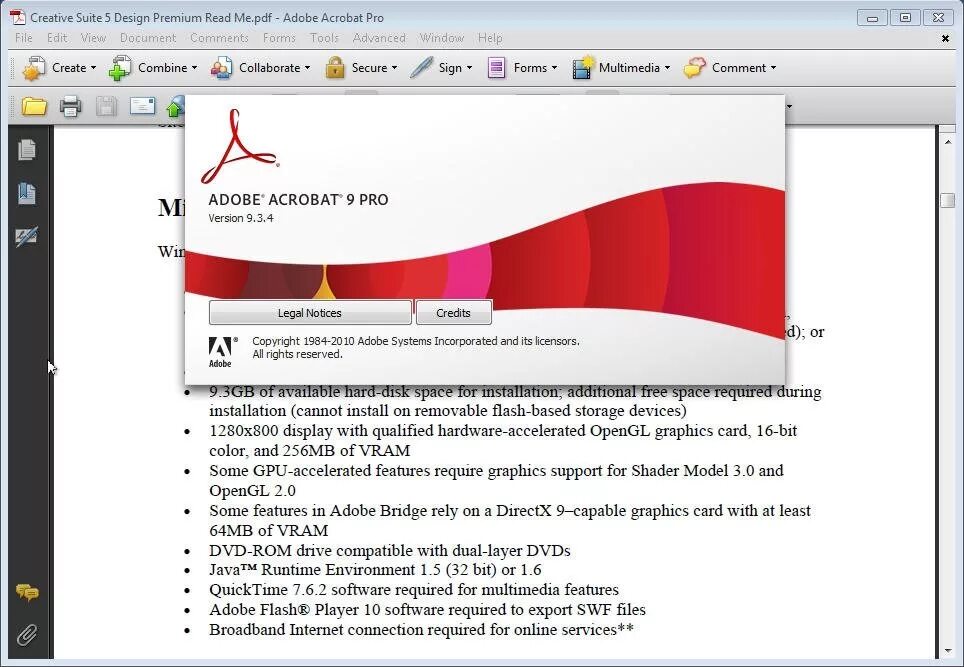The image size is (964, 667).
Task: Print the document using the printer icon
Action: (x=70, y=107)
